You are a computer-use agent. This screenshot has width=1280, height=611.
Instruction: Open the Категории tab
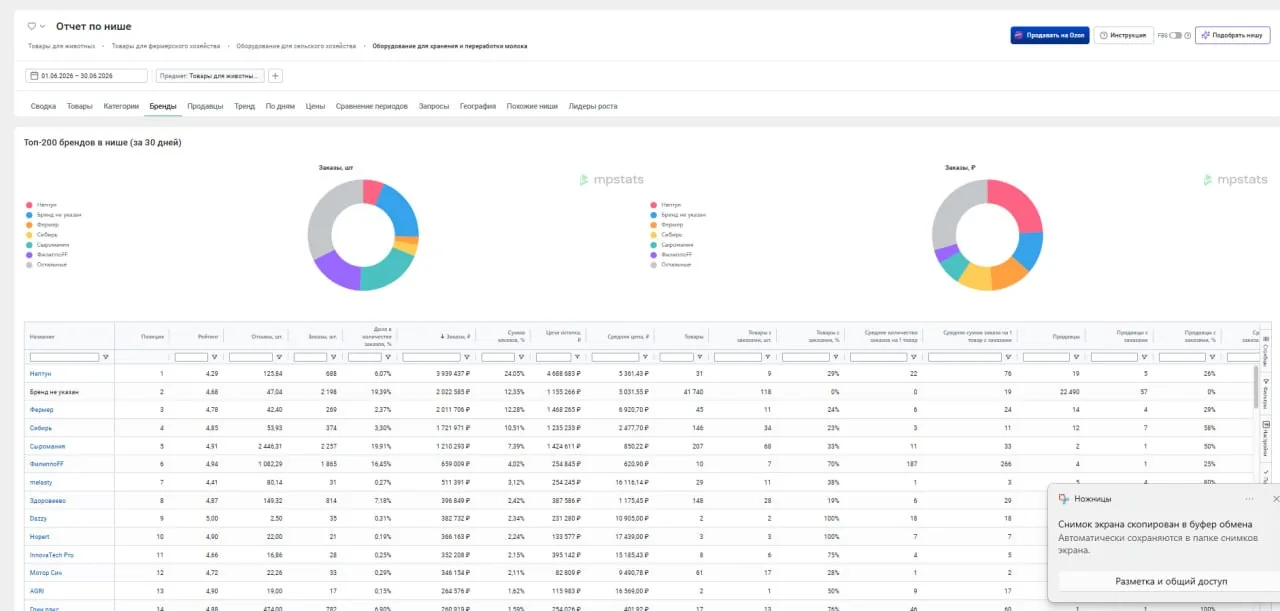click(121, 106)
